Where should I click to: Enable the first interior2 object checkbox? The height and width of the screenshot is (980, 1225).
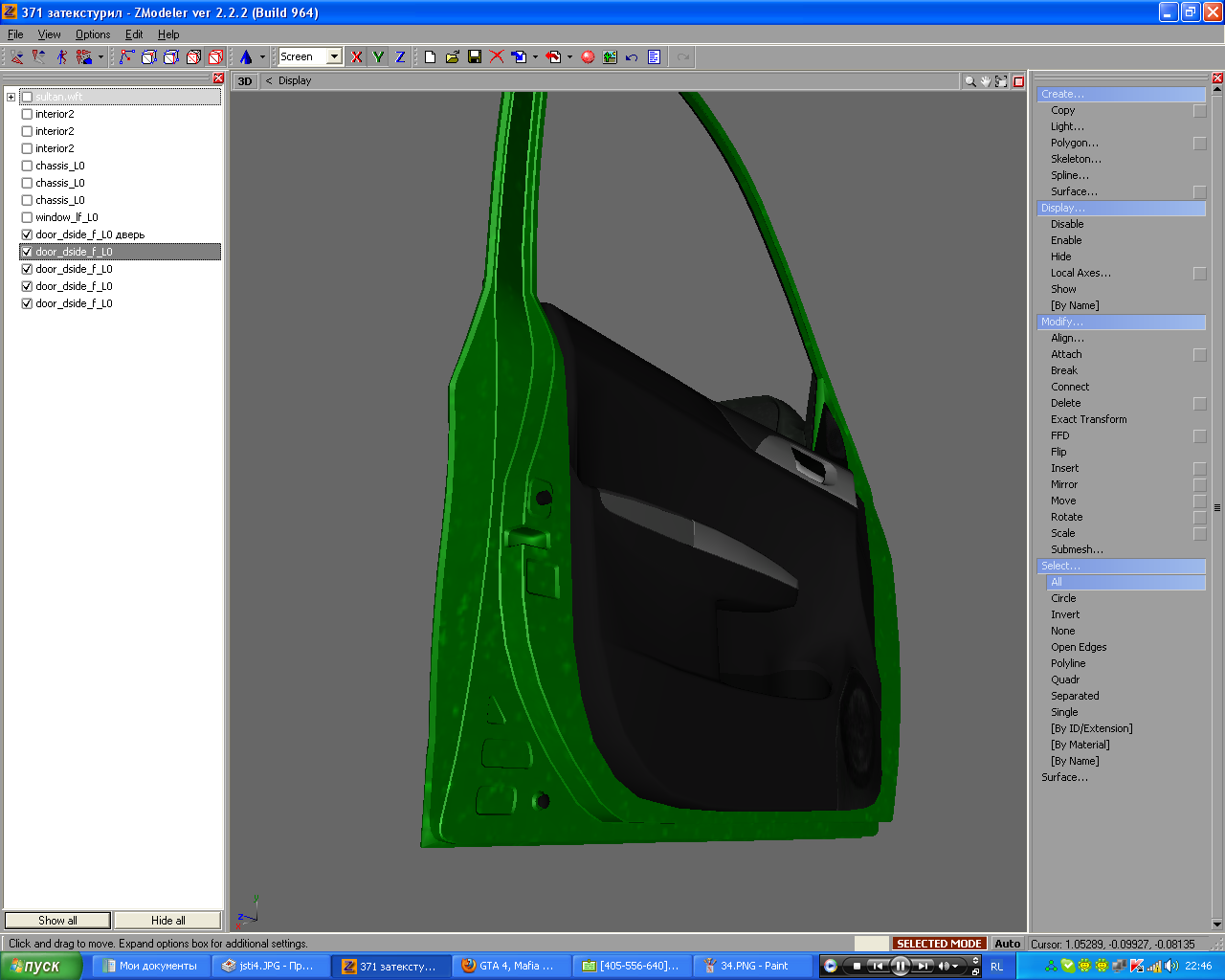point(27,114)
